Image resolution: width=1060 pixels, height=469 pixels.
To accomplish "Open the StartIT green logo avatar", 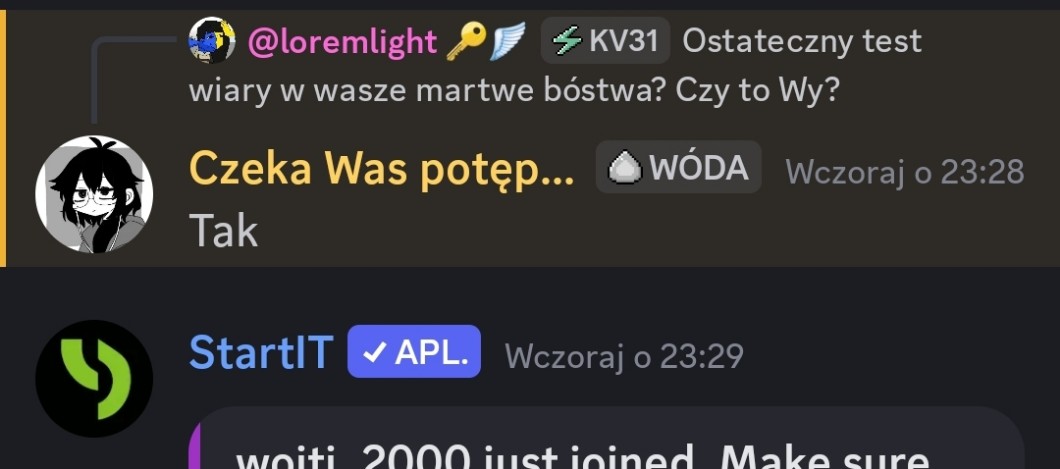I will pyautogui.click(x=94, y=379).
